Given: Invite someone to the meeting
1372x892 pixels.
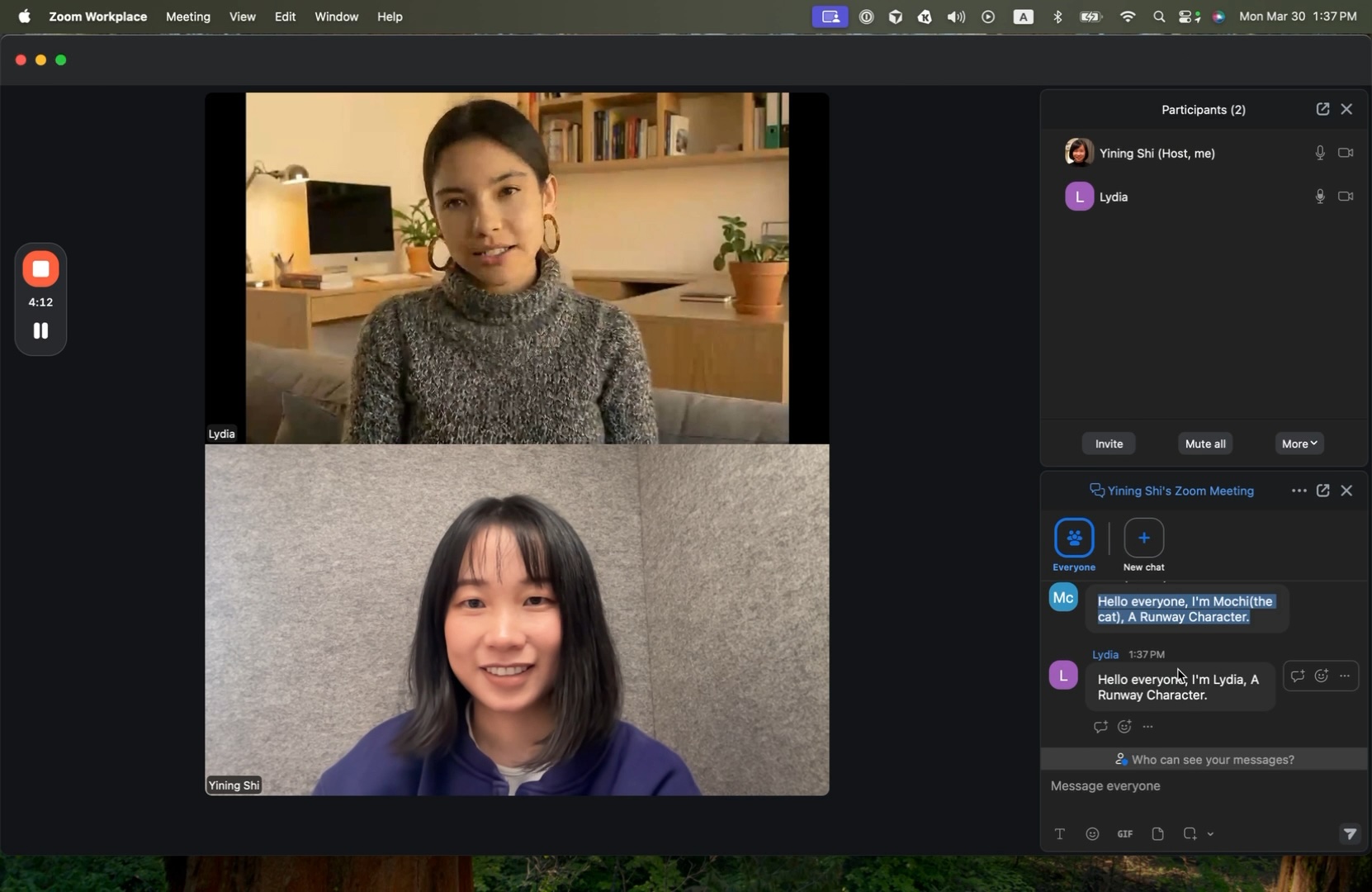Looking at the screenshot, I should pyautogui.click(x=1109, y=444).
